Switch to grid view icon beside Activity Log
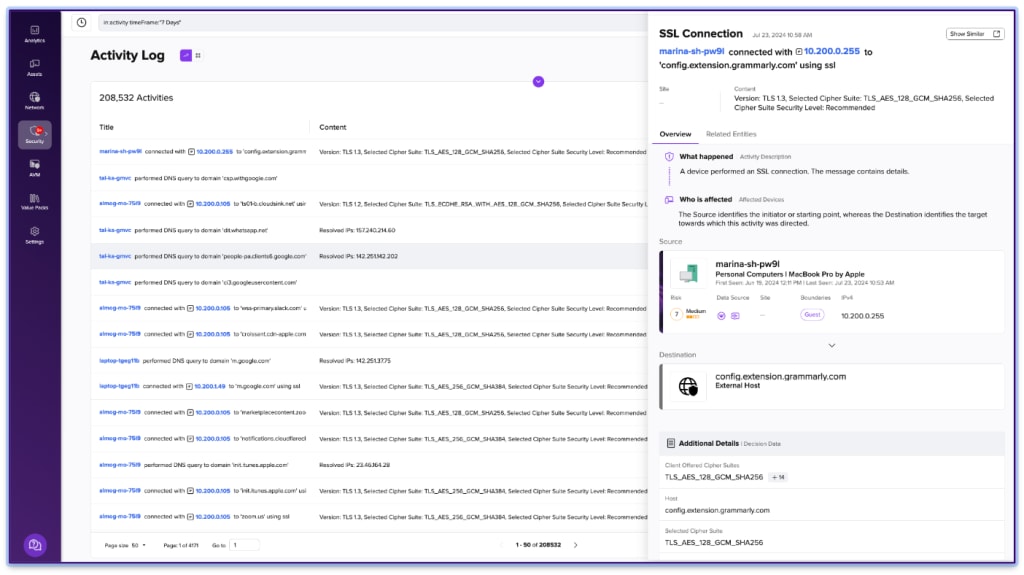This screenshot has width=1024, height=575. click(x=198, y=56)
